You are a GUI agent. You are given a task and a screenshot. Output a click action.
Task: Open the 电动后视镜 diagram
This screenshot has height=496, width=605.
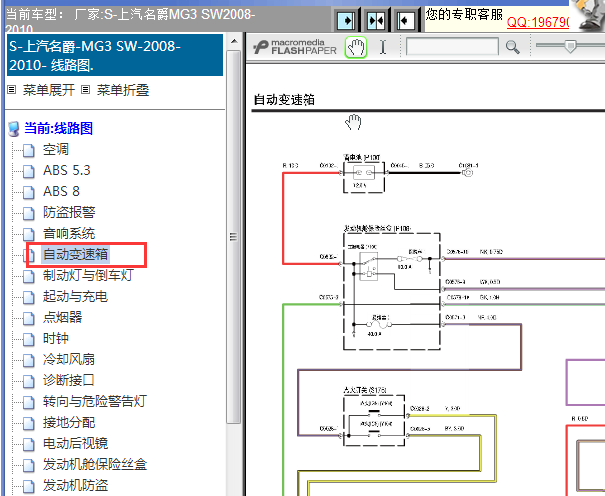point(76,443)
